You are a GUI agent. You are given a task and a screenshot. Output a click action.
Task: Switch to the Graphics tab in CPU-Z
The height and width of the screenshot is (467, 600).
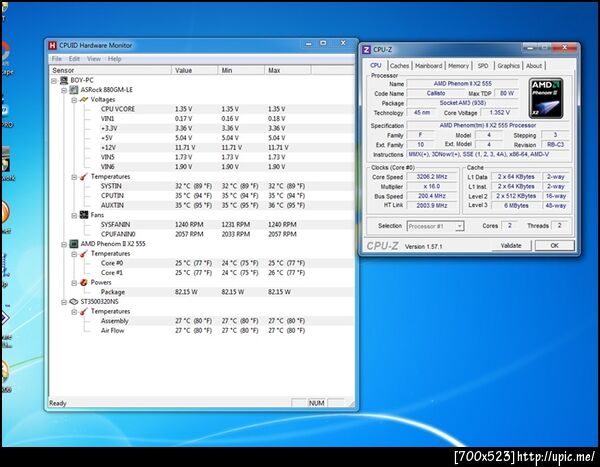tap(508, 66)
